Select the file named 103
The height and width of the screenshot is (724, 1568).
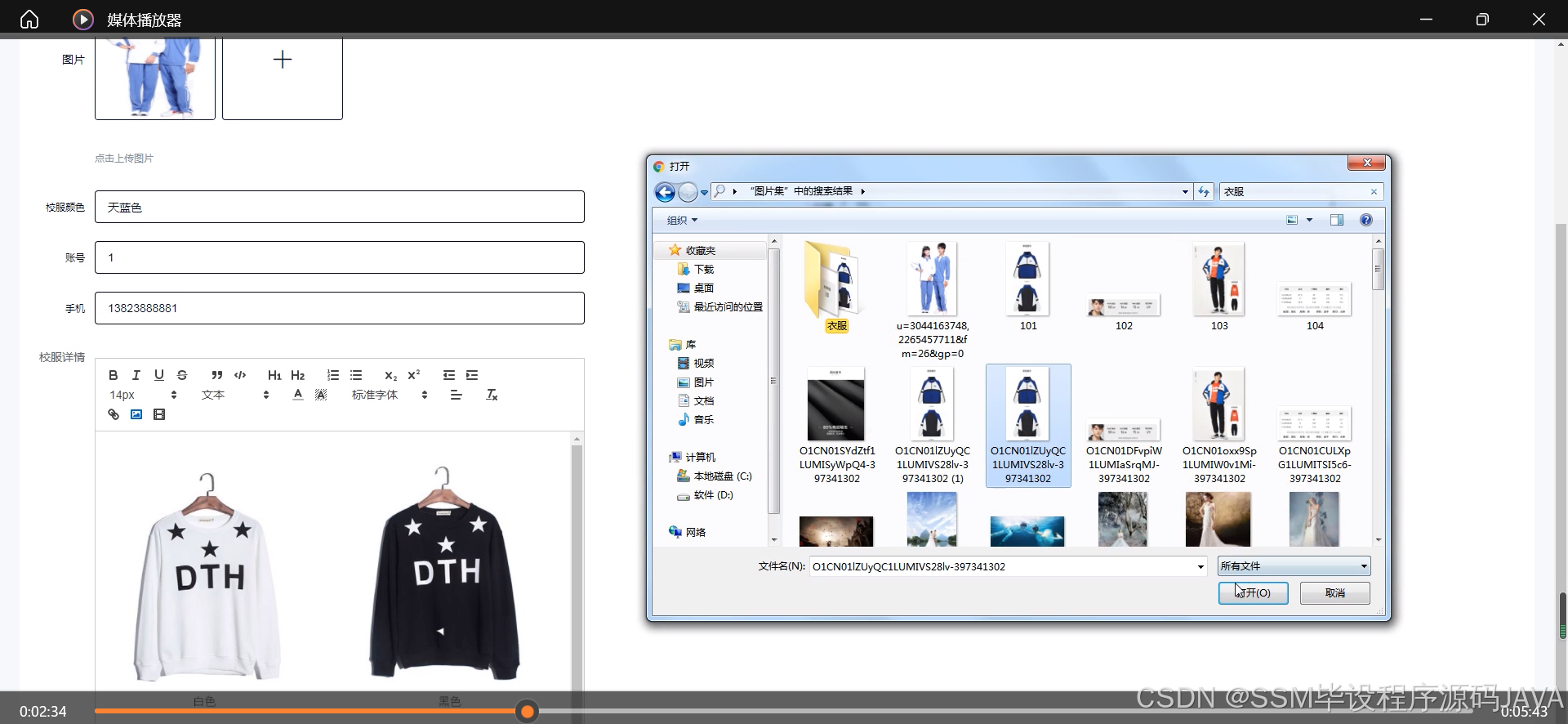click(1218, 287)
